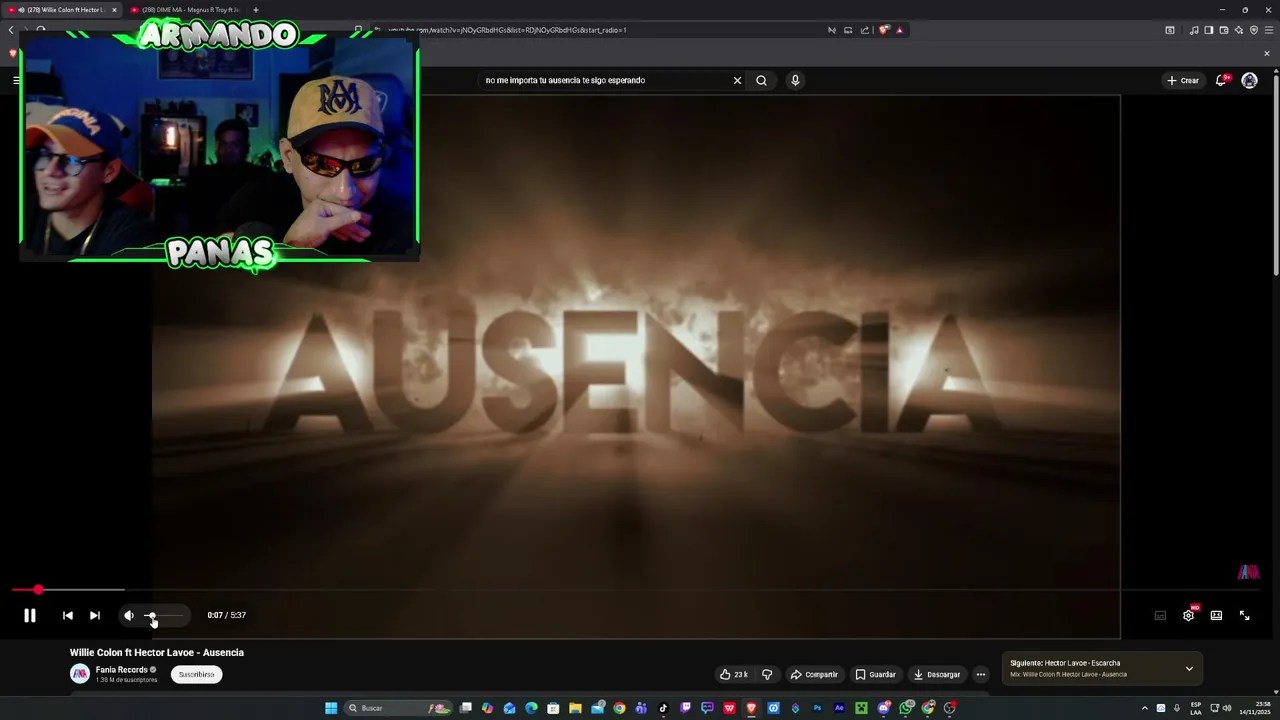Screen dimensions: 1280x720
Task: Clear the YouTube search query with the X
Action: pyautogui.click(x=737, y=80)
